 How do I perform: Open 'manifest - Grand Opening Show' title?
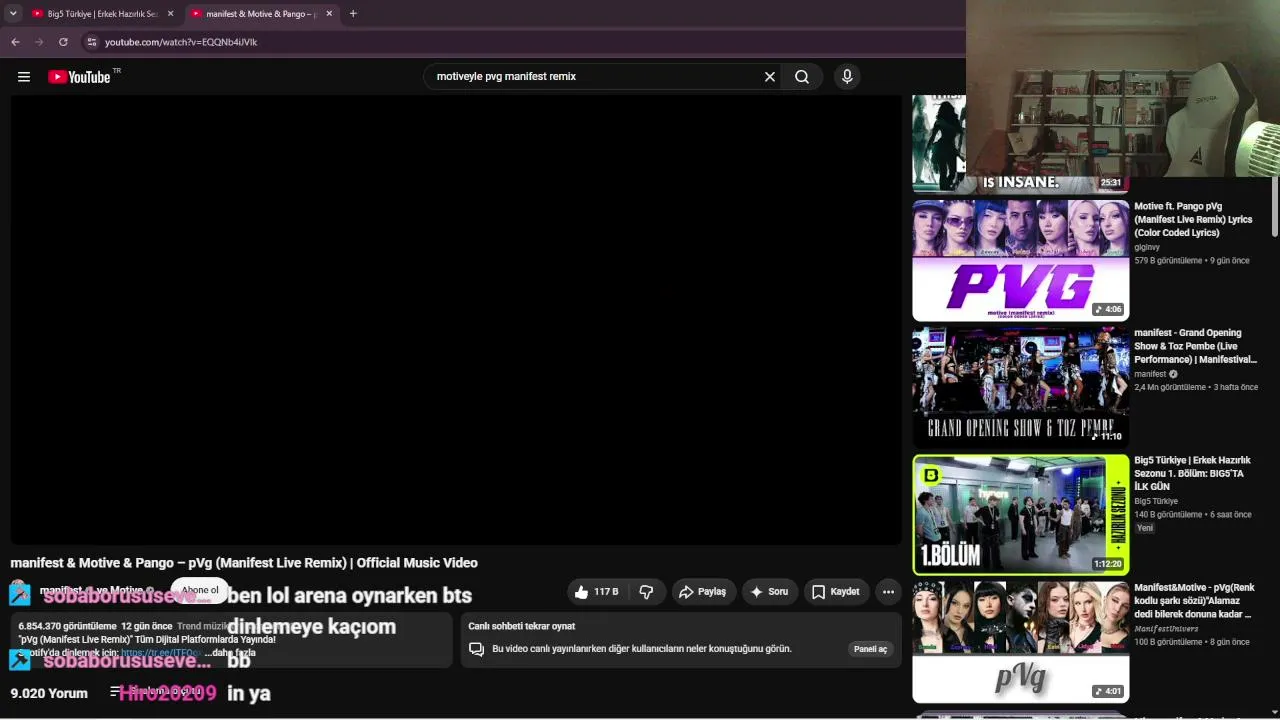(x=1195, y=346)
